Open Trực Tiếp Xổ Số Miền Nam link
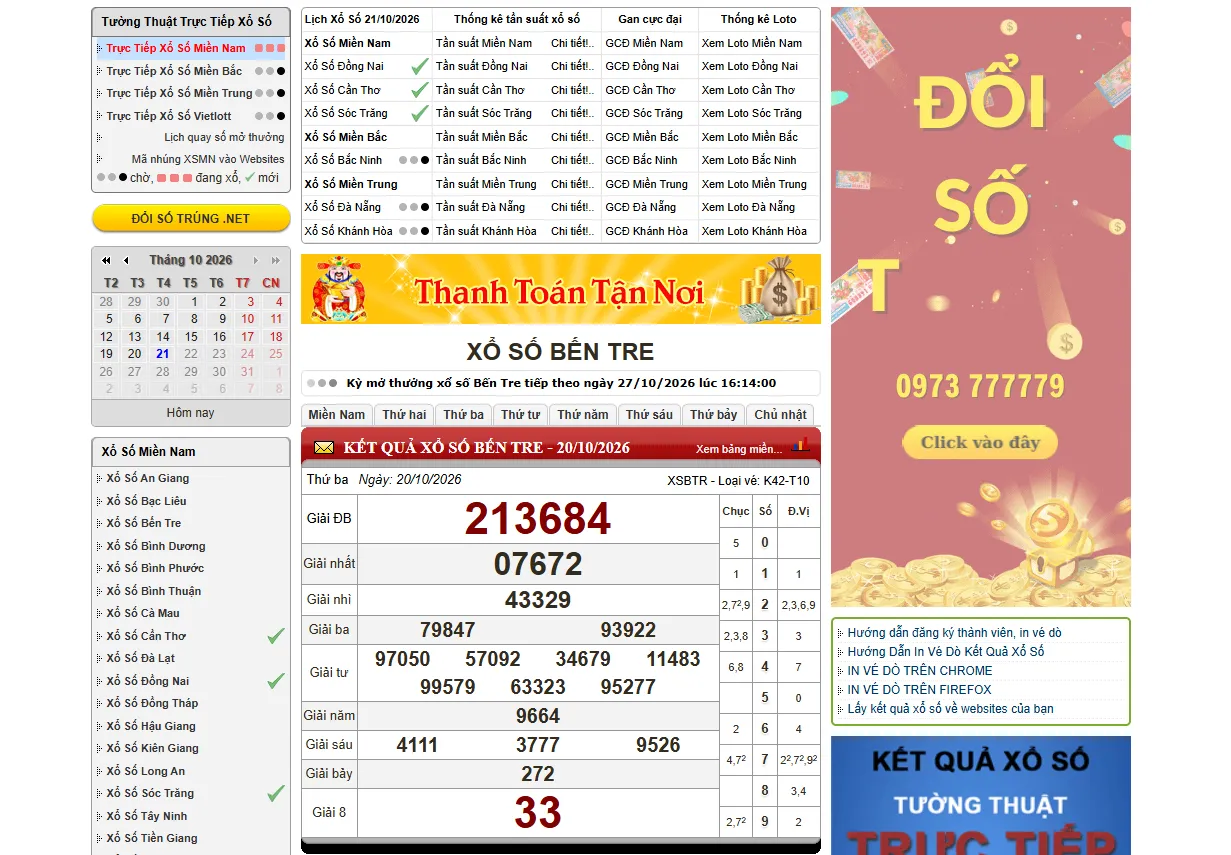This screenshot has width=1231, height=855. 176,48
